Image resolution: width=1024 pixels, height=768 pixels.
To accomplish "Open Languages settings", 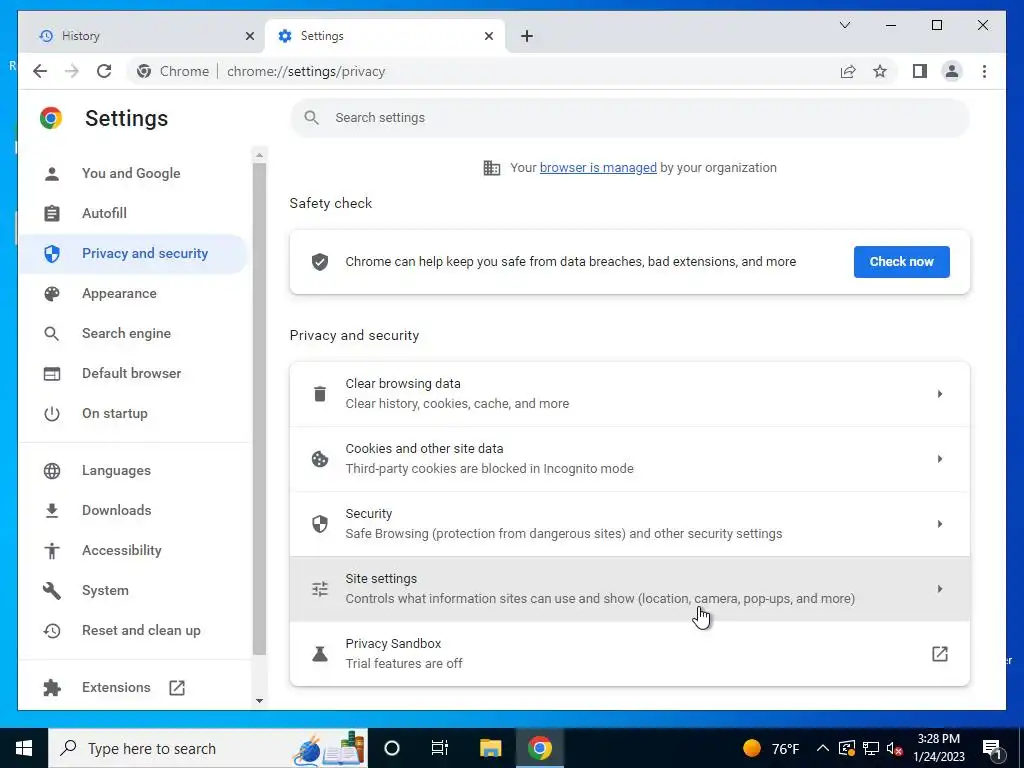I will pyautogui.click(x=133, y=470).
